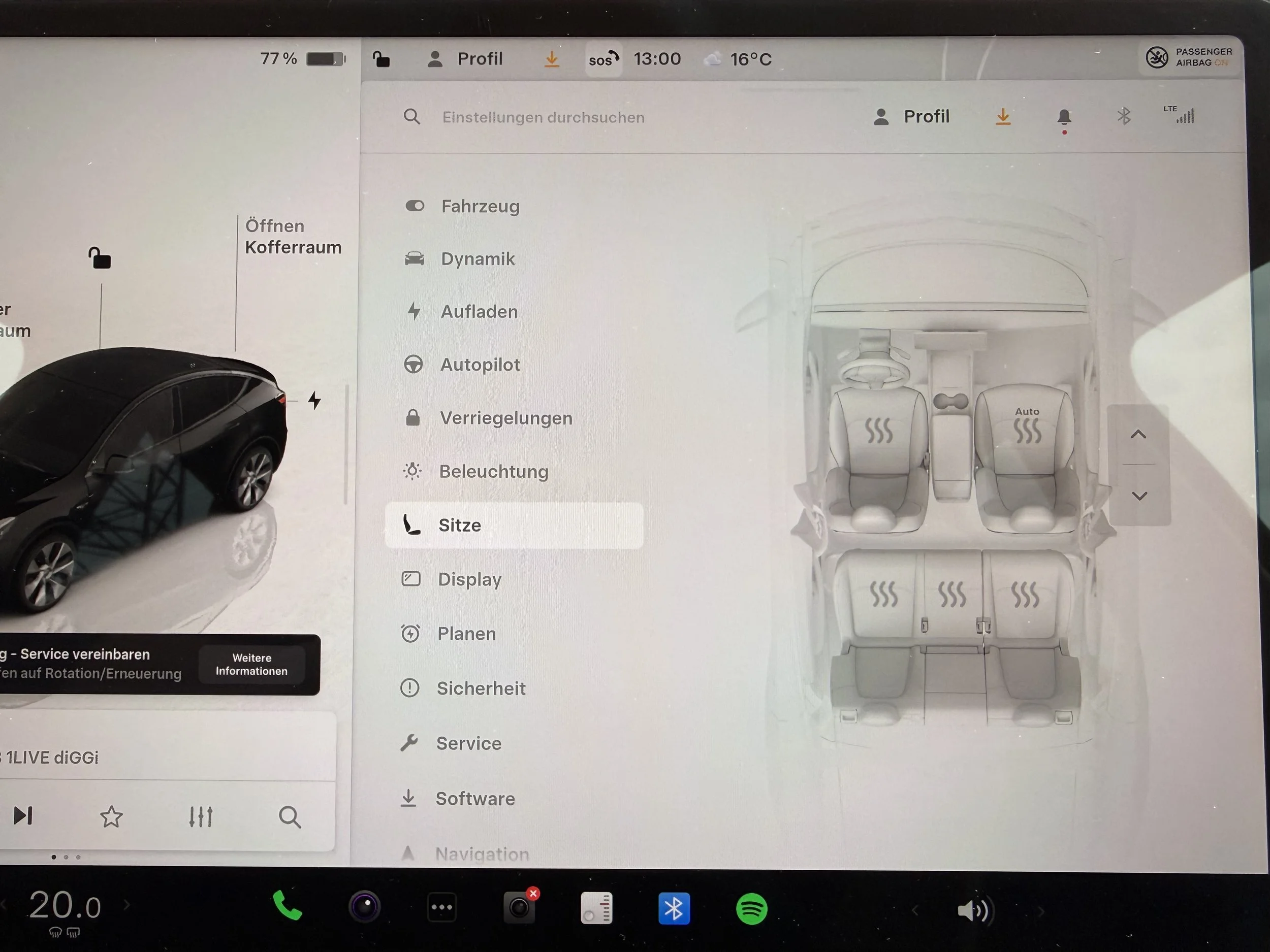The height and width of the screenshot is (952, 1270).
Task: Lower volume with left arrow beside speaker
Action: click(x=915, y=910)
